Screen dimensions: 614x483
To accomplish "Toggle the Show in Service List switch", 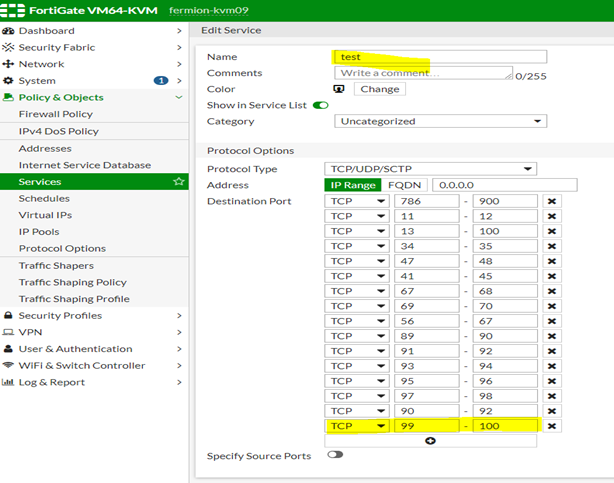I will click(321, 105).
